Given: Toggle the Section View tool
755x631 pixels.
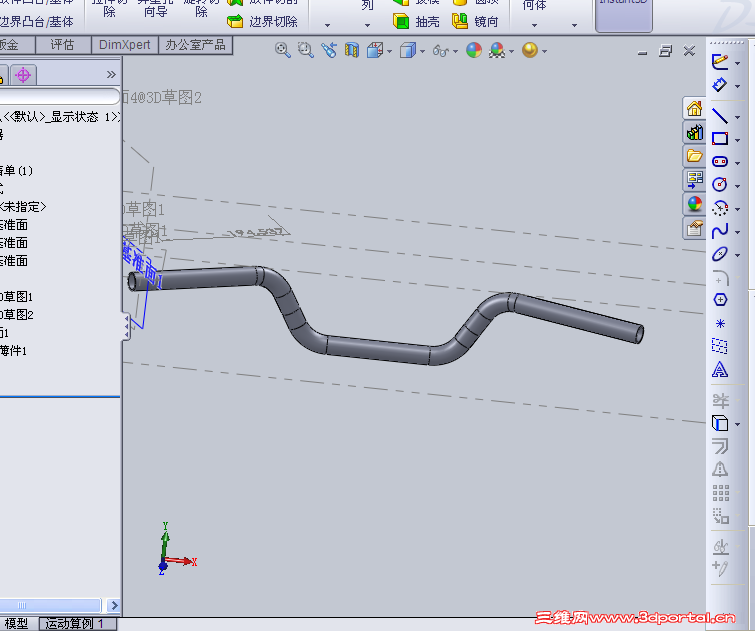Looking at the screenshot, I should (x=352, y=50).
